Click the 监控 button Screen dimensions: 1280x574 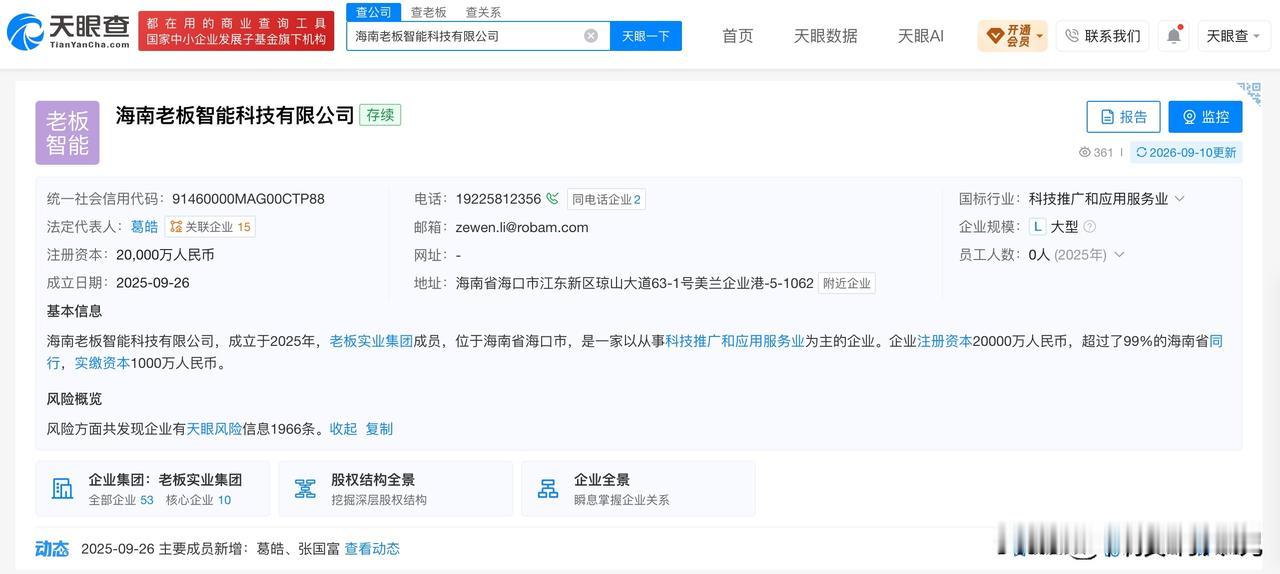pyautogui.click(x=1205, y=117)
